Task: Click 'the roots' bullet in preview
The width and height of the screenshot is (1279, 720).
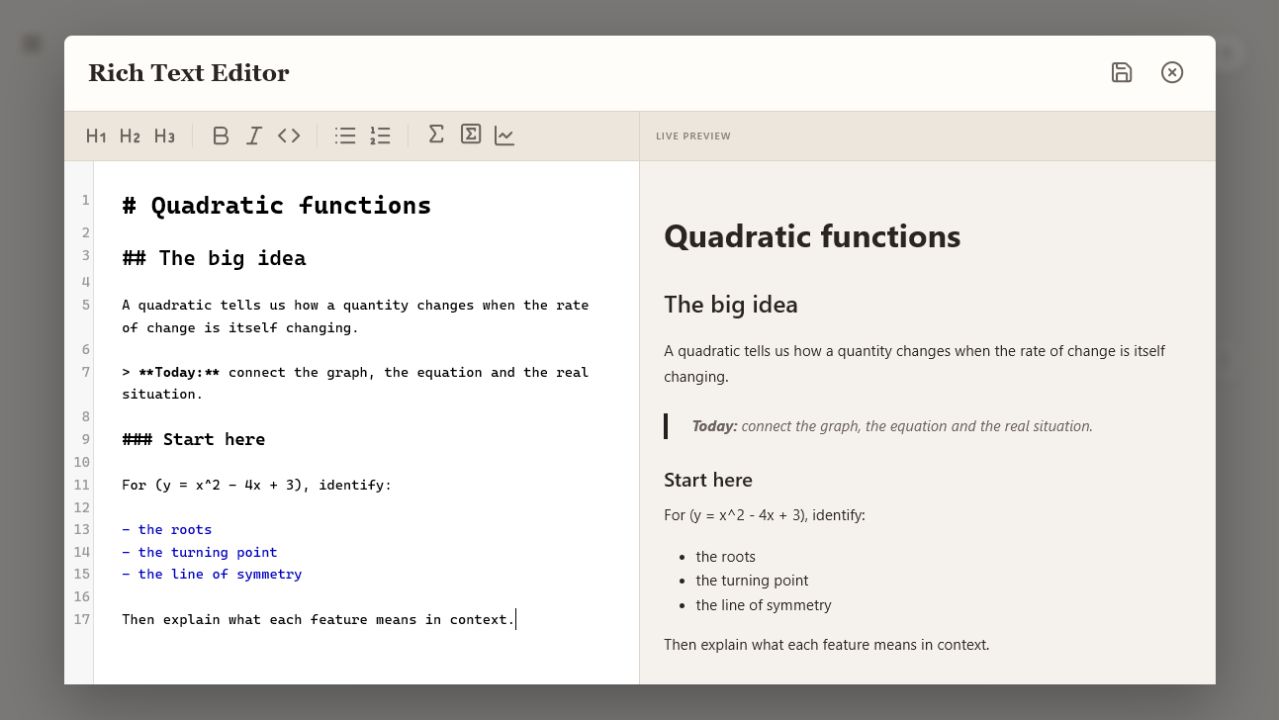Action: (x=726, y=557)
